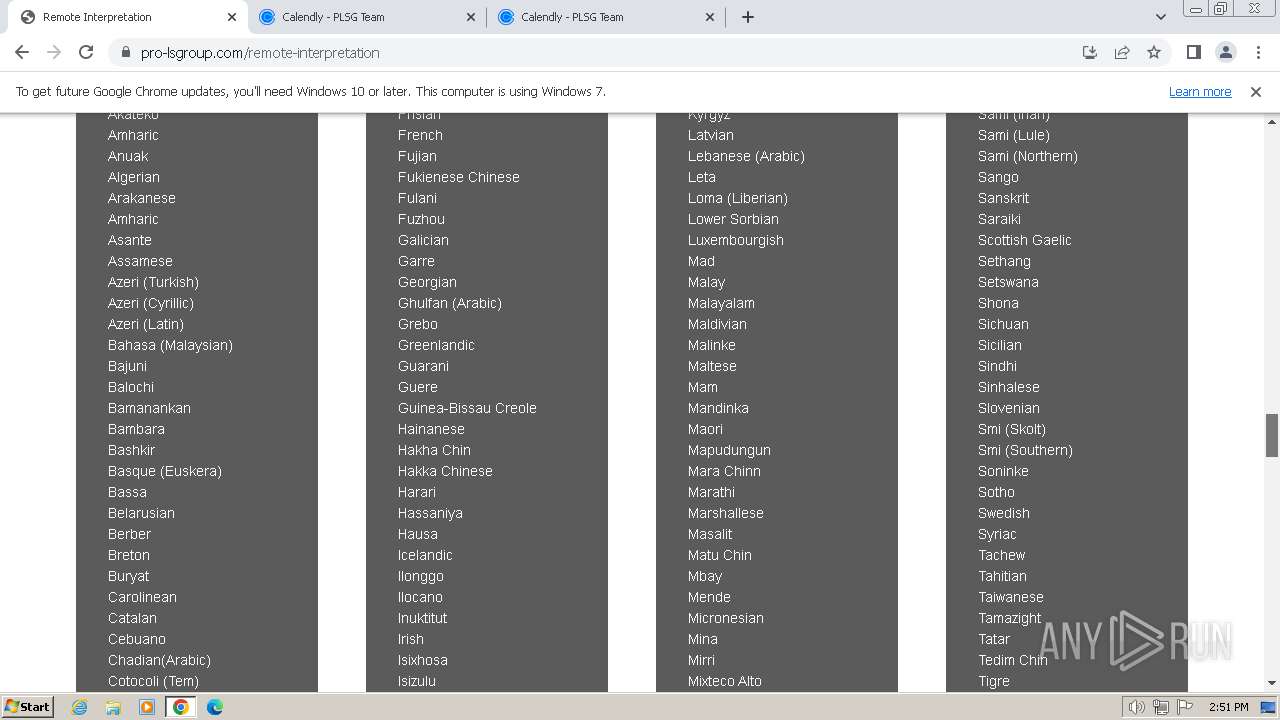Screen dimensions: 1280x720
Task: Go back to the previous page
Action: 22,52
